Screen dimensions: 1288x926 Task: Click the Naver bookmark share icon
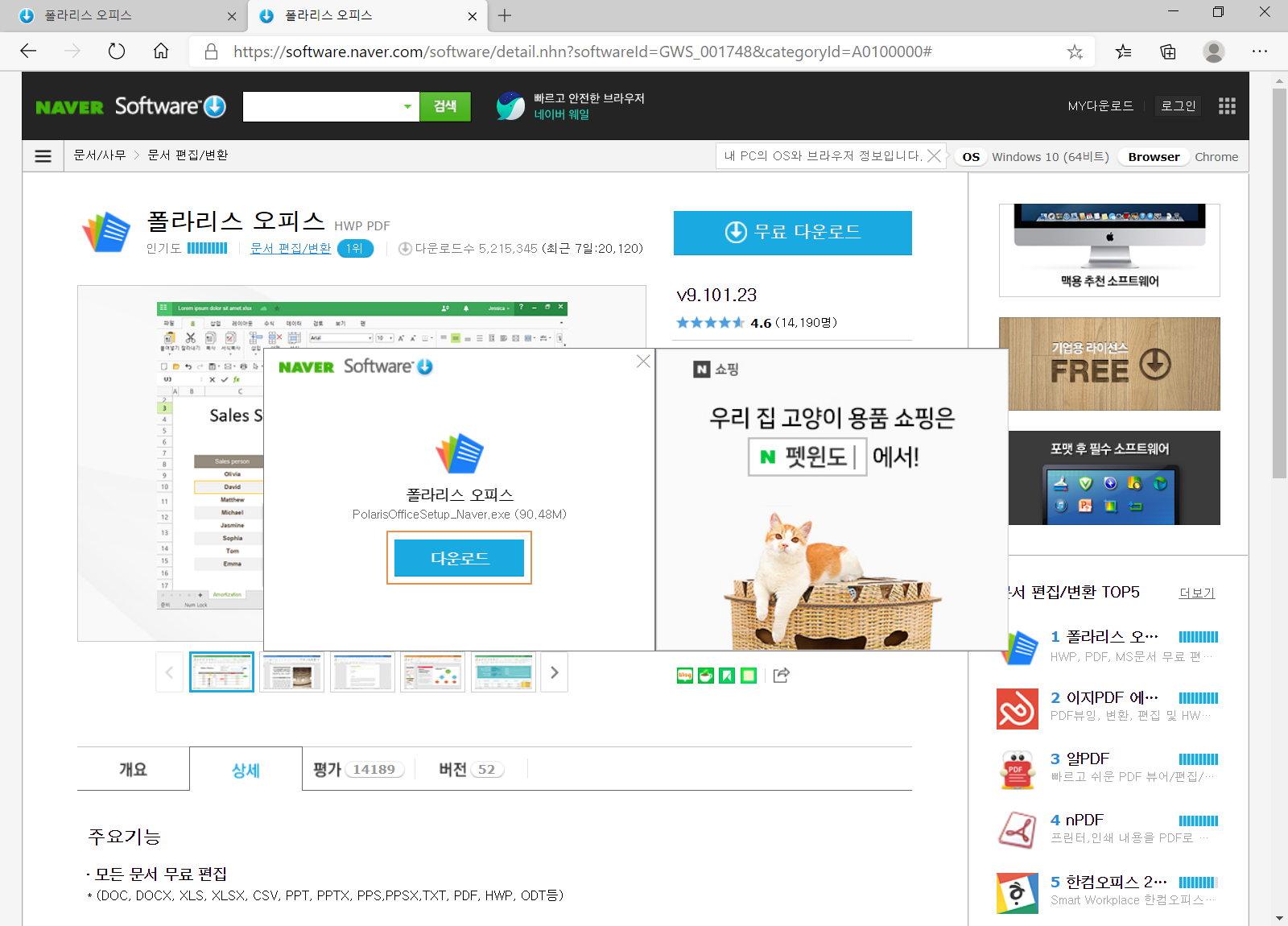727,676
